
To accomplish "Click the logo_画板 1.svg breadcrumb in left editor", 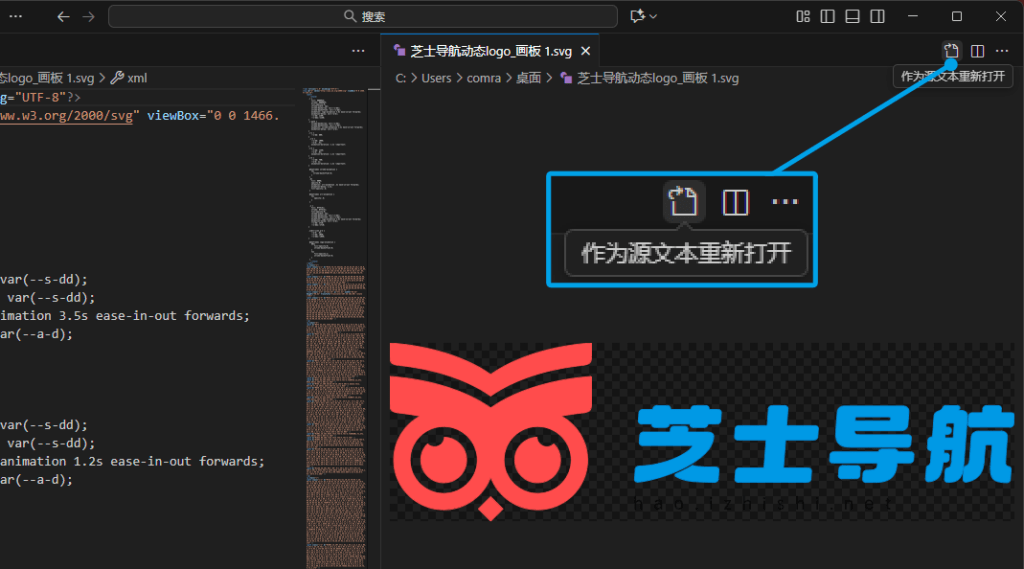I will (47, 78).
